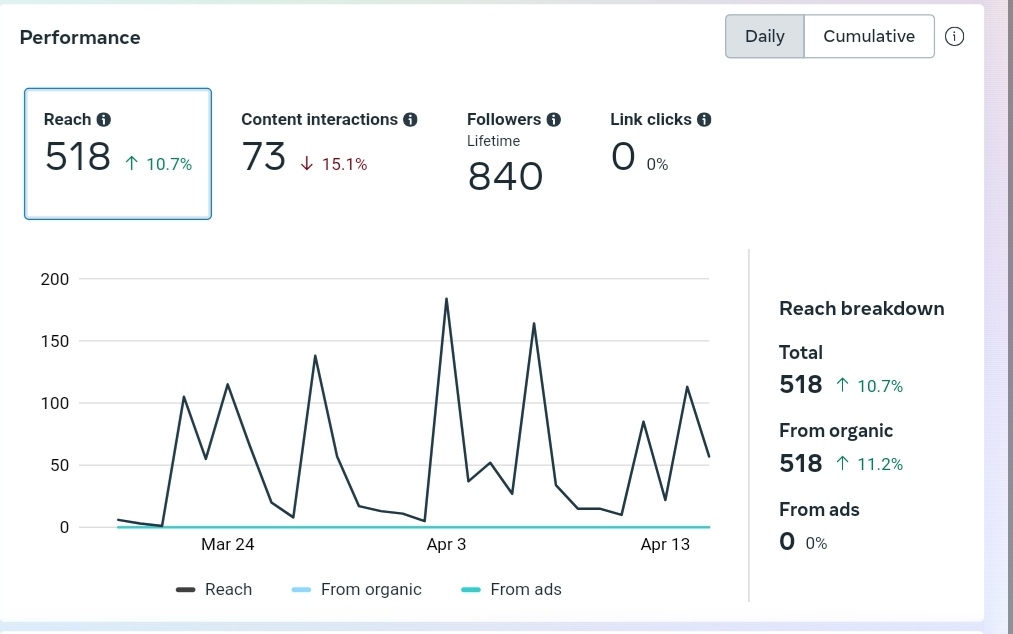Screen dimensions: 1013x634
Task: Open the Performance info circle icon
Action: tap(955, 37)
